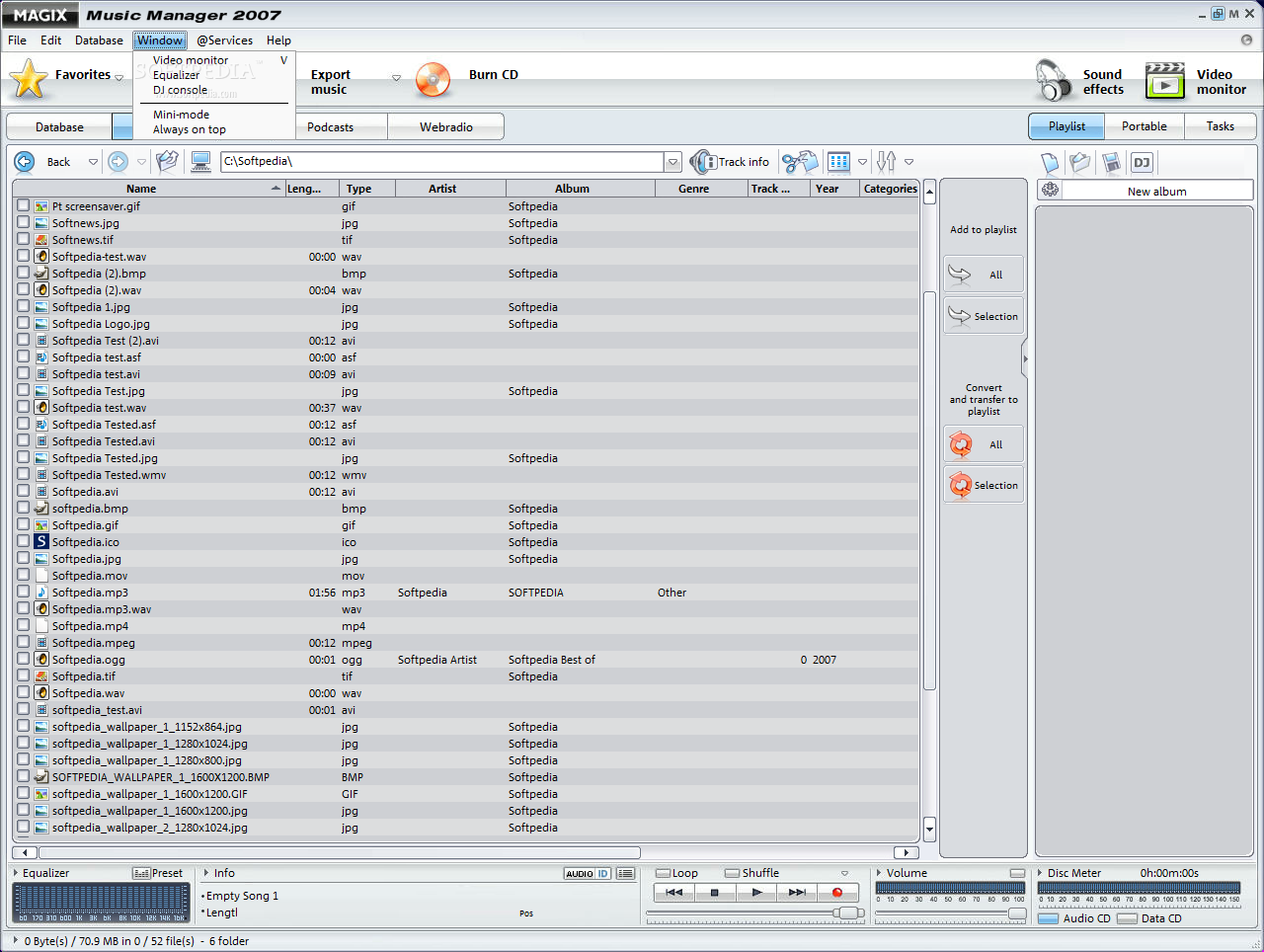This screenshot has height=952, width=1264.
Task: Toggle the Loop option
Action: pos(677,873)
